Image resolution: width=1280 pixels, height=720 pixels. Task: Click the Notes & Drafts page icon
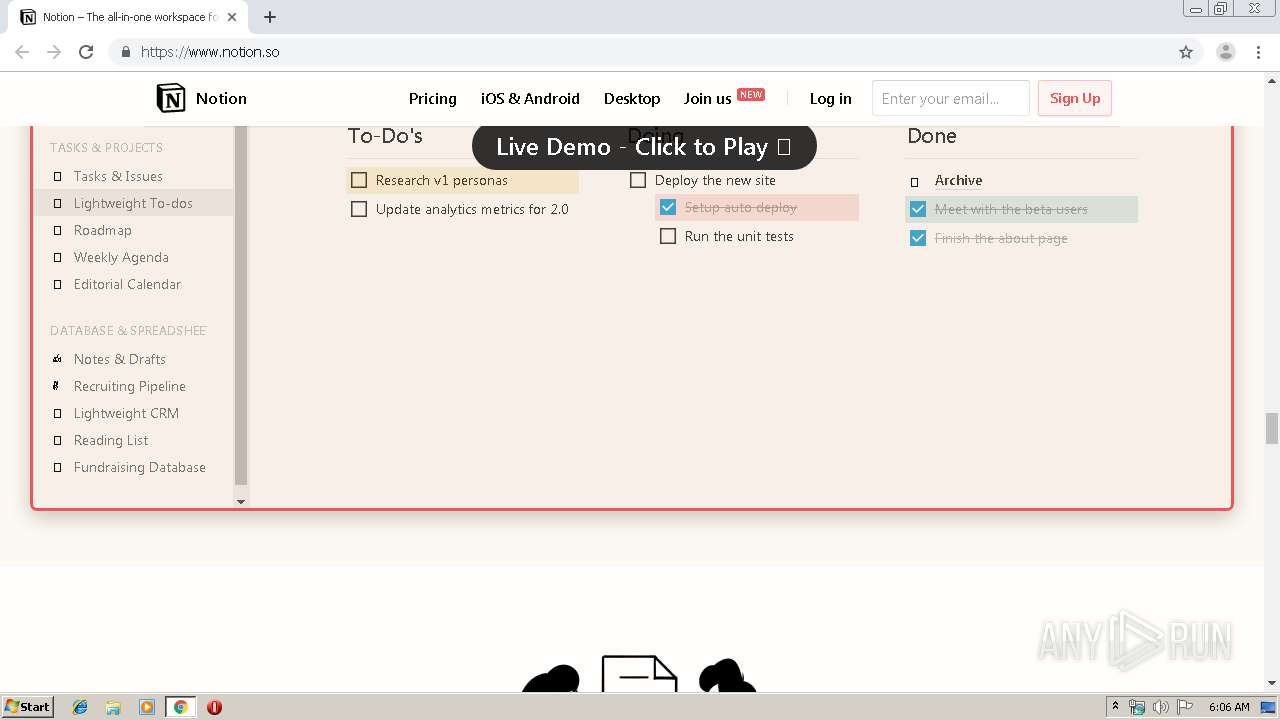[x=58, y=359]
